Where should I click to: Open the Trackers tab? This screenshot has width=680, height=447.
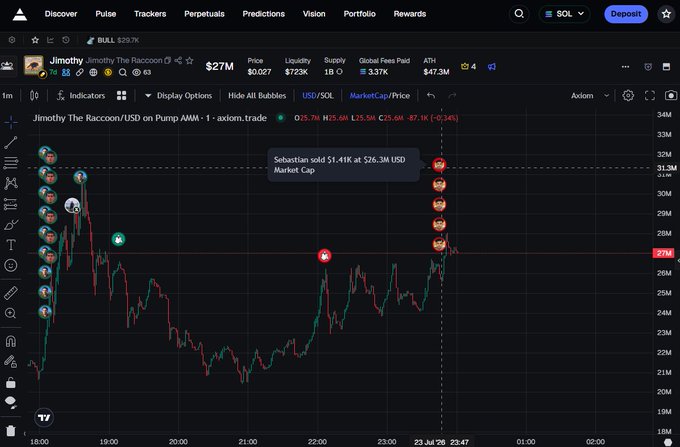[x=150, y=14]
